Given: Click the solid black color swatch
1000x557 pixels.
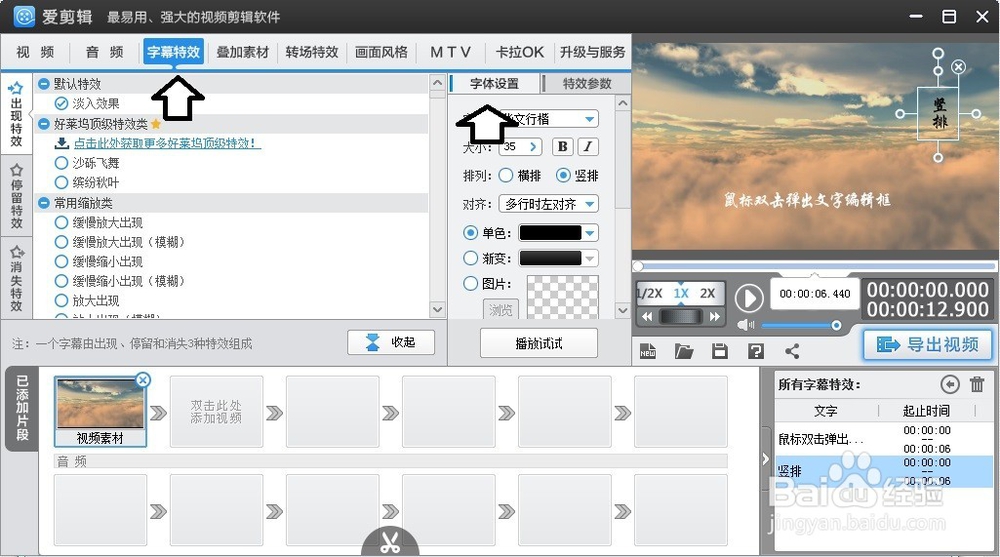Looking at the screenshot, I should tap(550, 233).
